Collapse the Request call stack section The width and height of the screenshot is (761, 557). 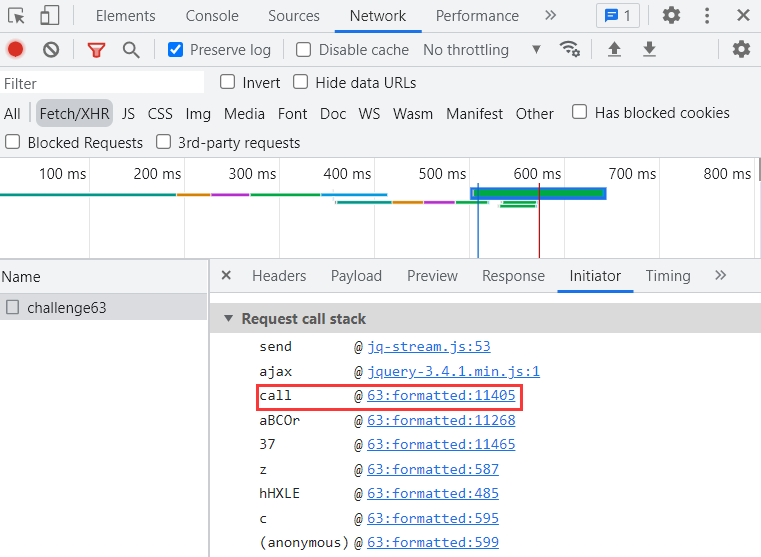(228, 319)
